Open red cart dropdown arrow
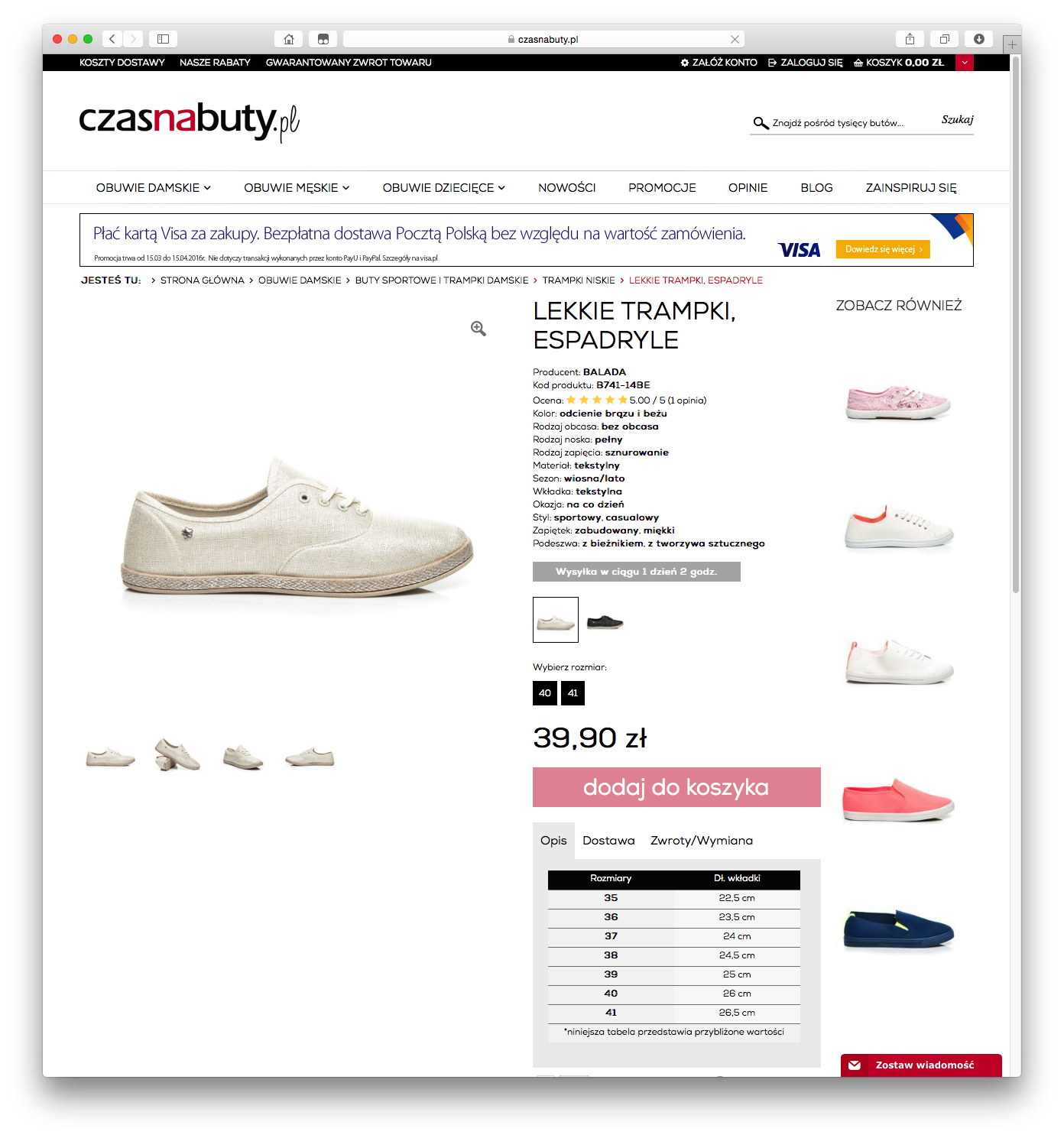This screenshot has height=1138, width=1064. (x=965, y=63)
